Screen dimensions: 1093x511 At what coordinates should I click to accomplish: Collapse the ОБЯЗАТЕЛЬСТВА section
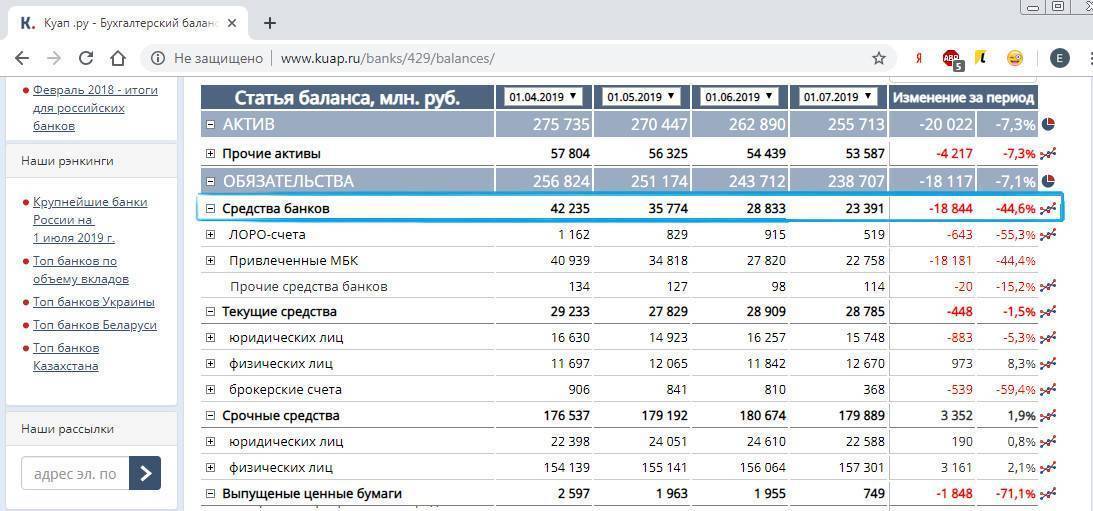tap(211, 182)
